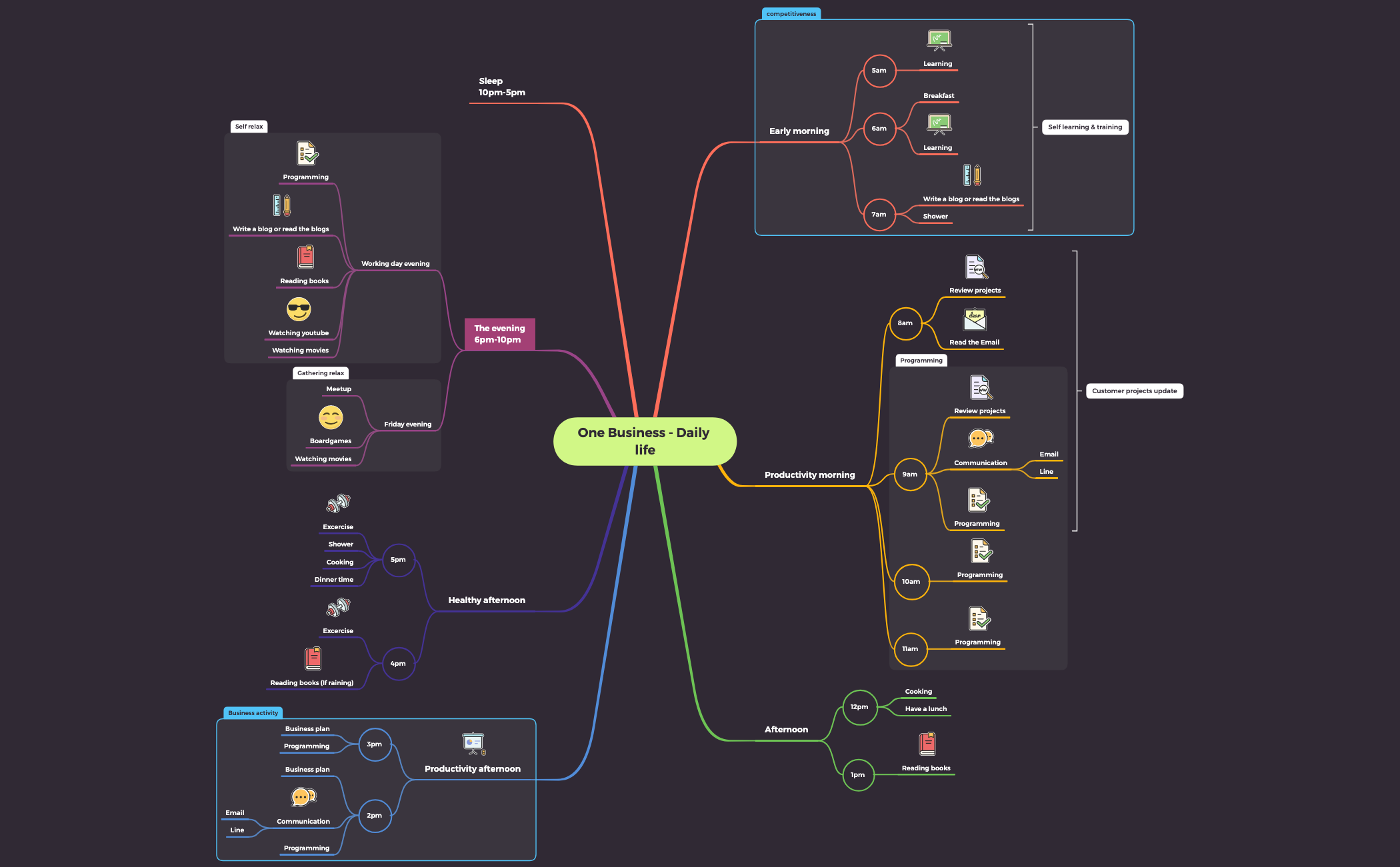Select The evening 6pm-10pm highlighted topic

coord(499,334)
